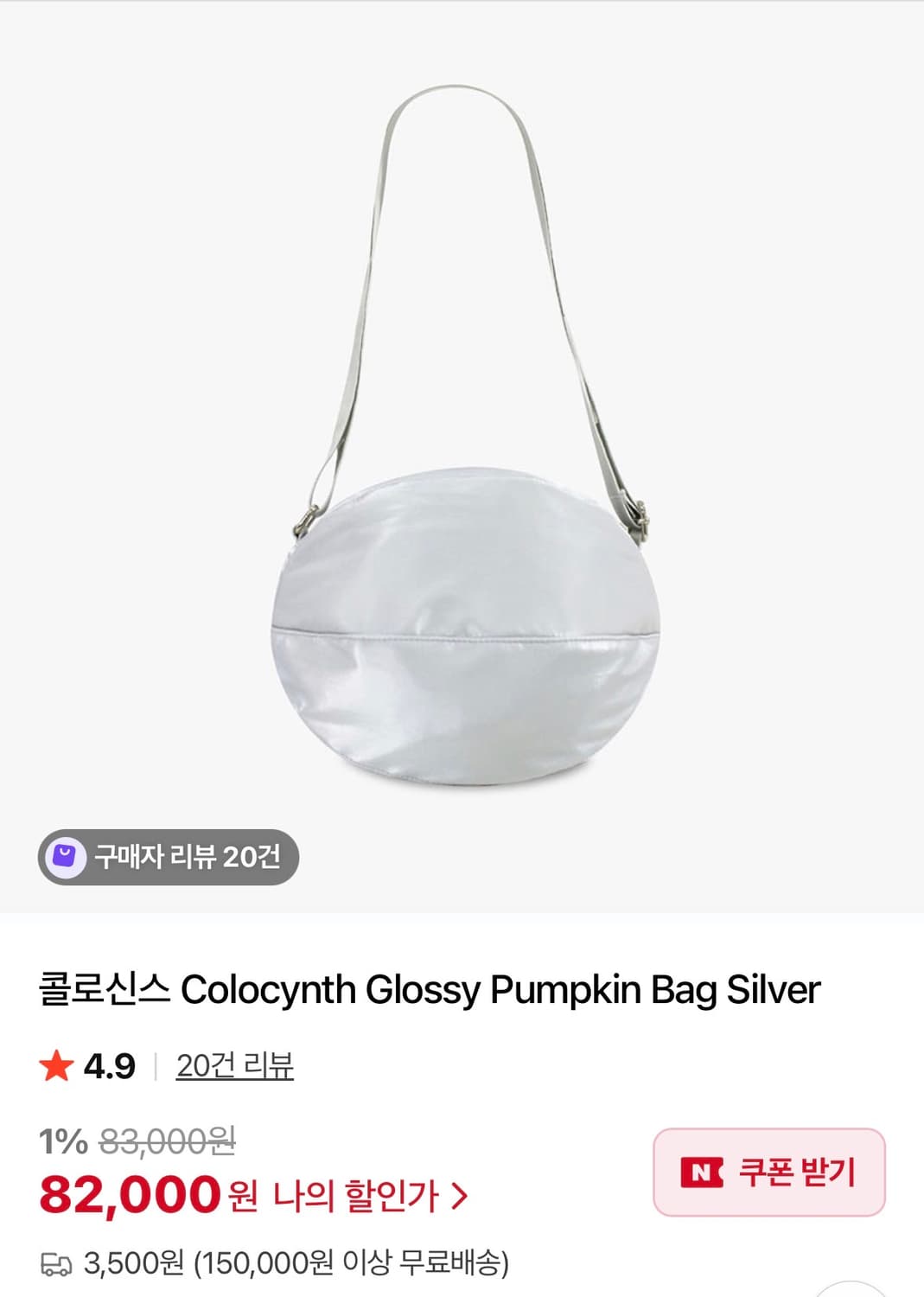This screenshot has height=1297, width=924.
Task: Click the N coupon ticket icon
Action: pyautogui.click(x=702, y=1172)
